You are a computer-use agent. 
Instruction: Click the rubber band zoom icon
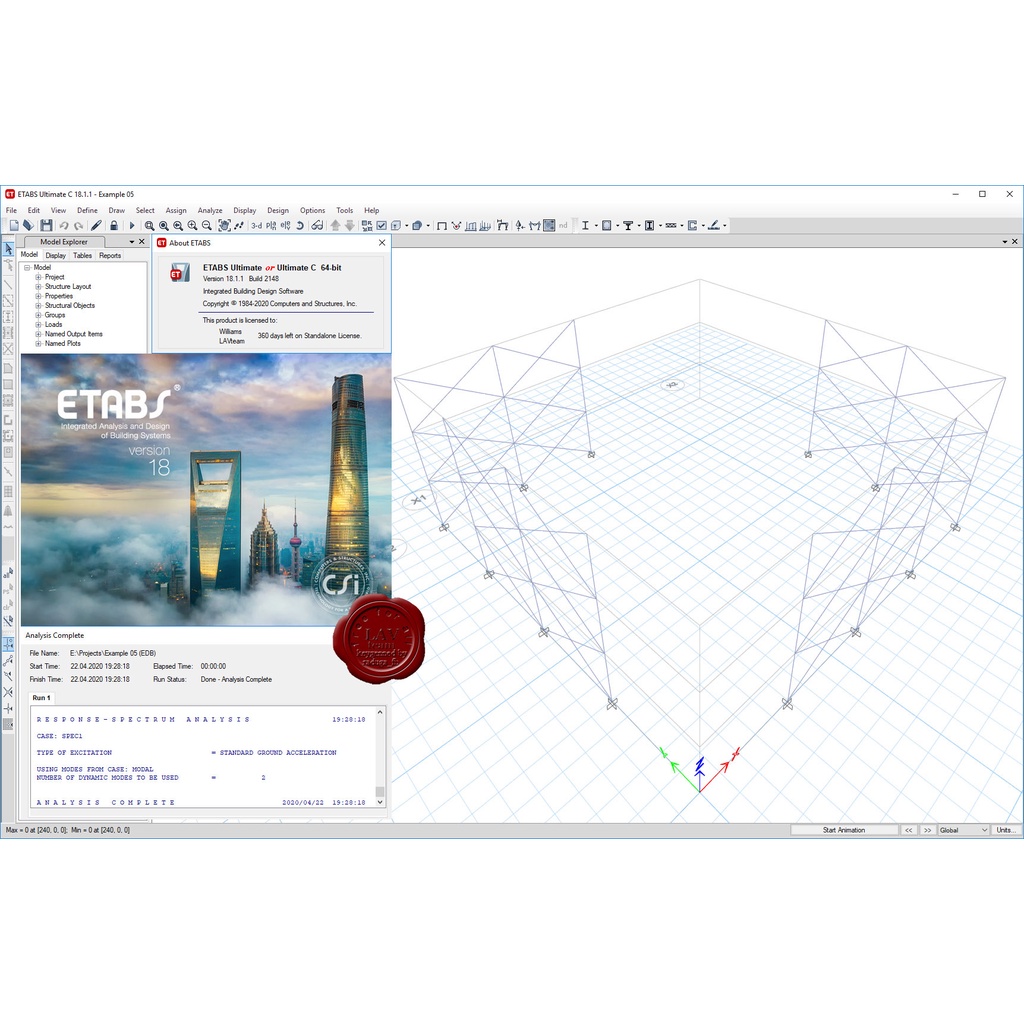point(149,226)
